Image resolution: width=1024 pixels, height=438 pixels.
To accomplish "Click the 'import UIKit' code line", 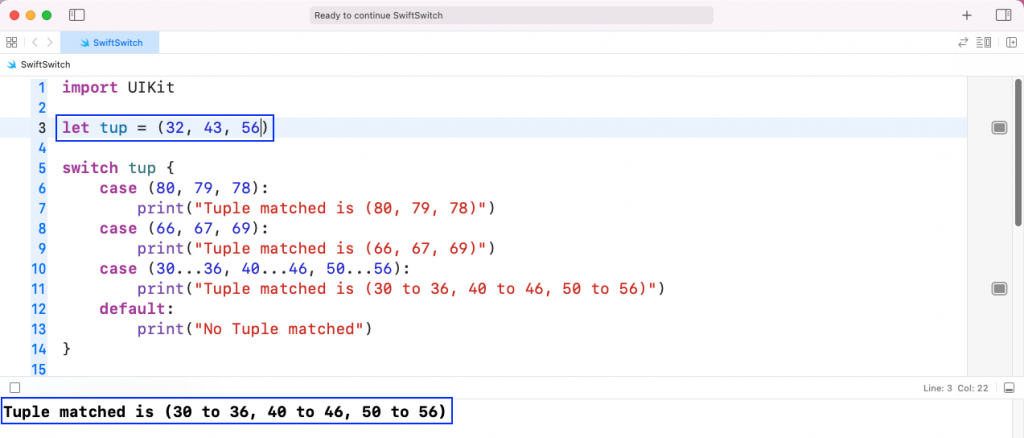I will (118, 87).
